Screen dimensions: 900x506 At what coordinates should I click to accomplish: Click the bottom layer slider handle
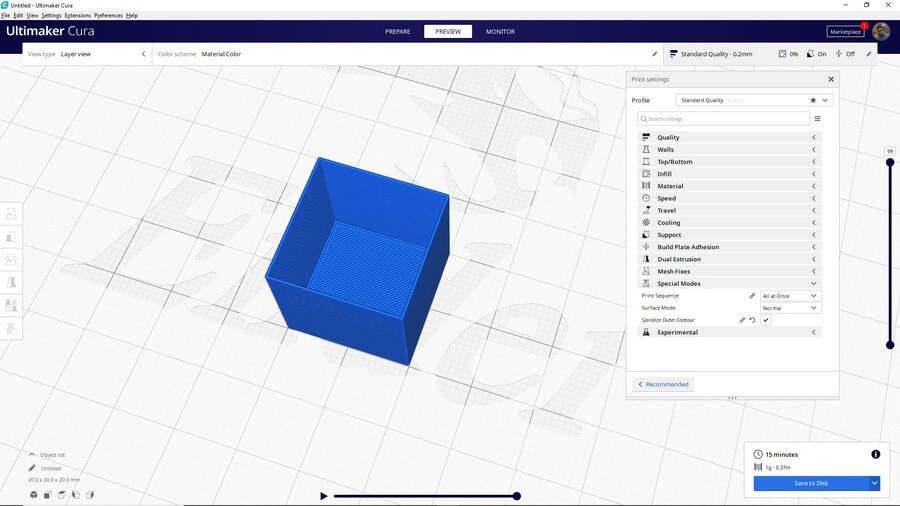(x=890, y=345)
